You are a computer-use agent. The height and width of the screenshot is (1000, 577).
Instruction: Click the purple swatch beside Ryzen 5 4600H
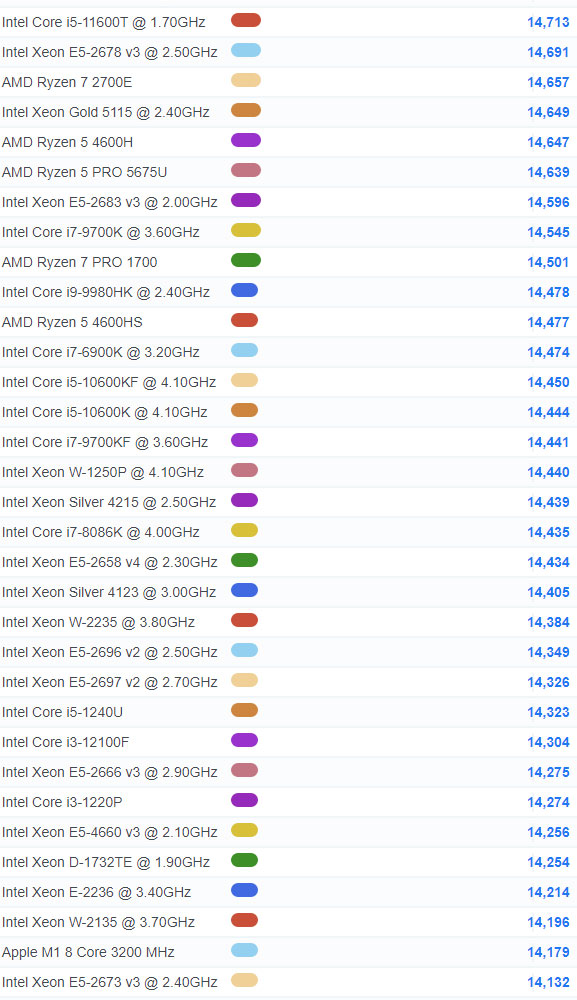pos(245,140)
